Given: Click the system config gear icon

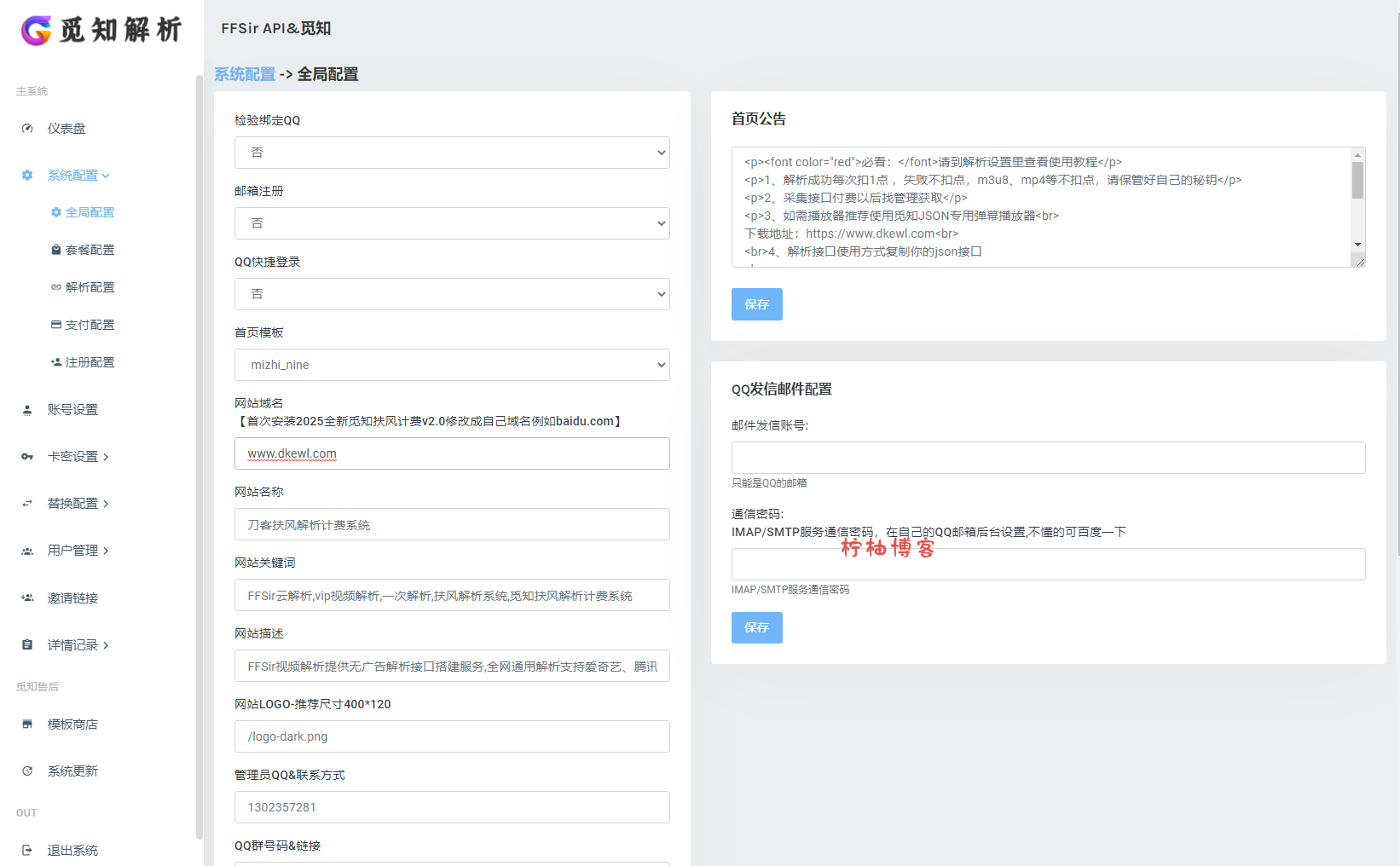Looking at the screenshot, I should coord(27,176).
